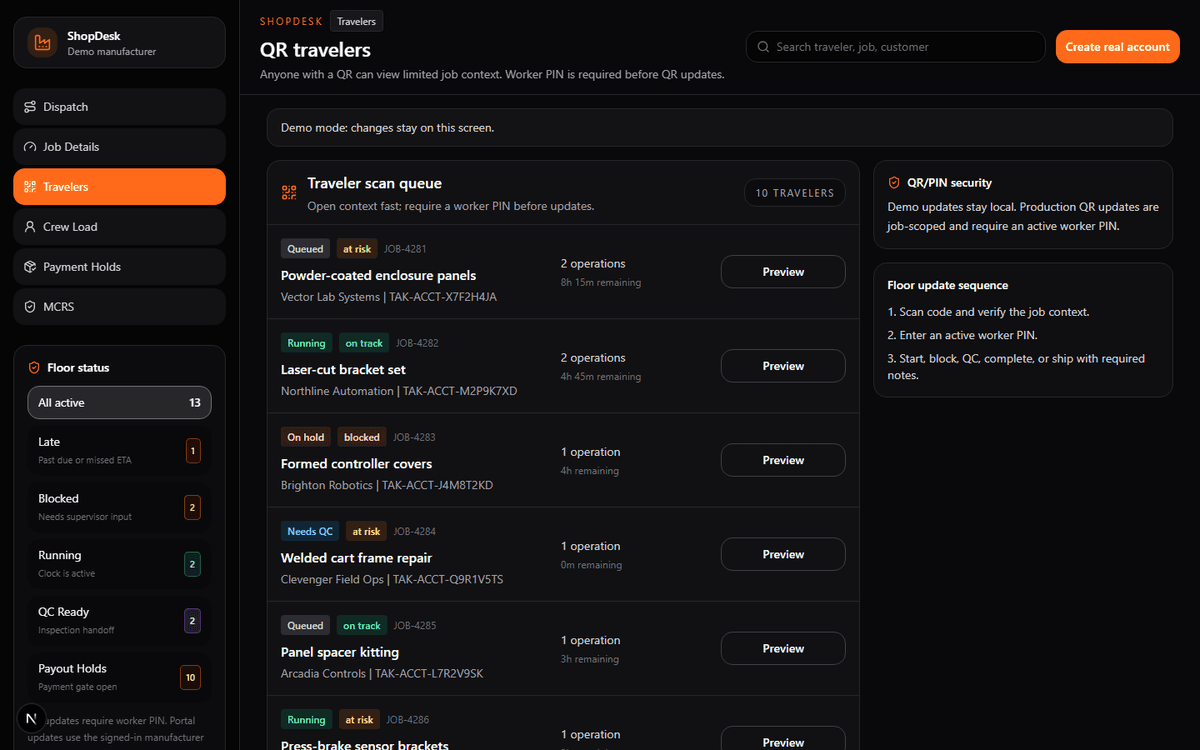This screenshot has height=750, width=1200.
Task: Click the JOB-4285 job number
Action: pos(415,626)
